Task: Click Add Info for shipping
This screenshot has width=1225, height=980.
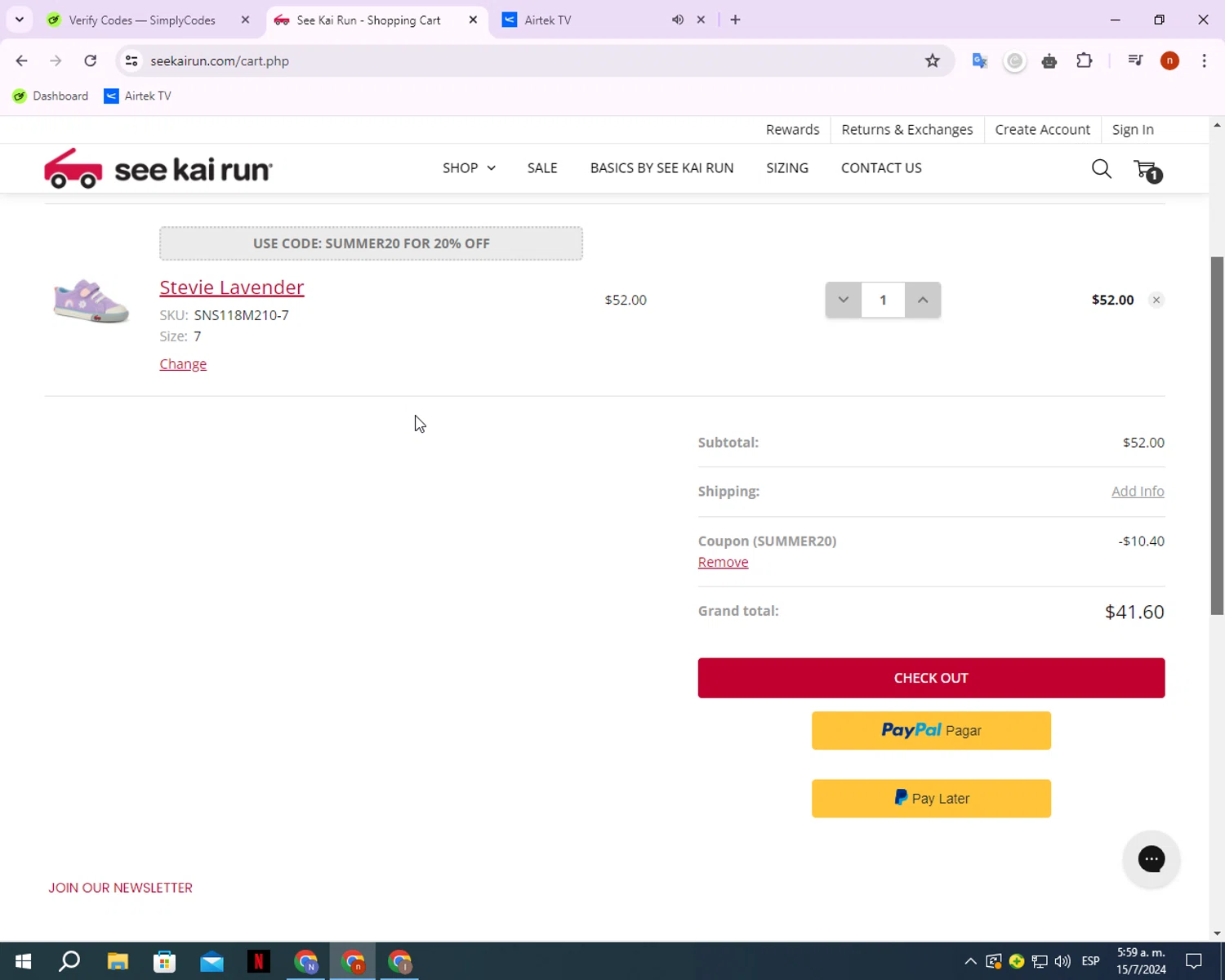Action: point(1138,491)
